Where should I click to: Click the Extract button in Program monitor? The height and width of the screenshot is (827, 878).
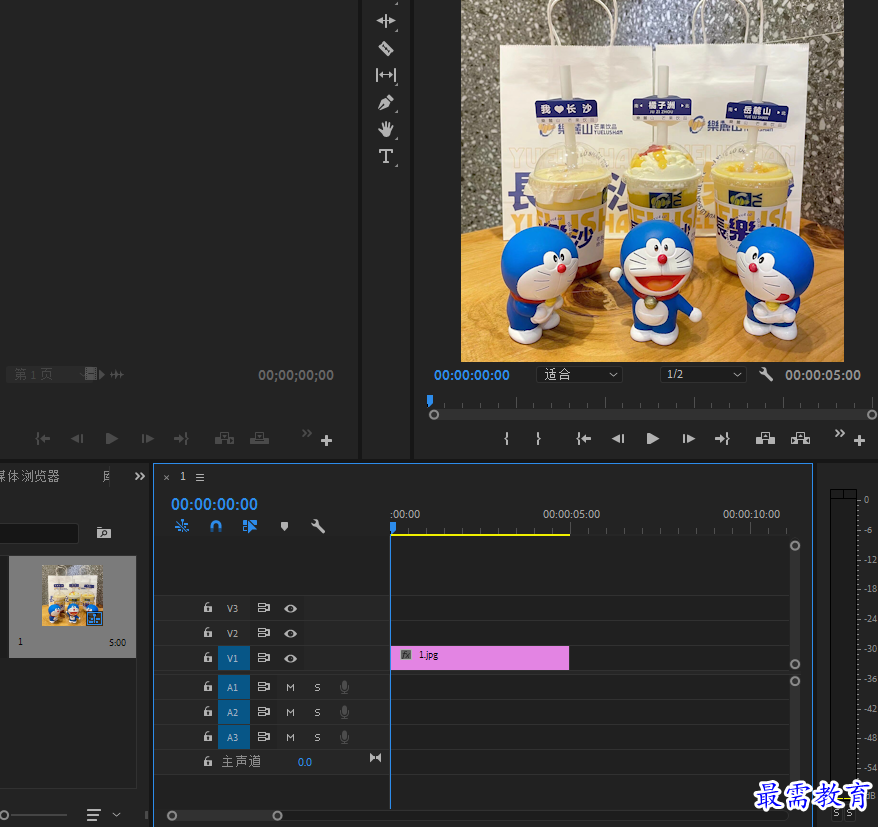[800, 438]
